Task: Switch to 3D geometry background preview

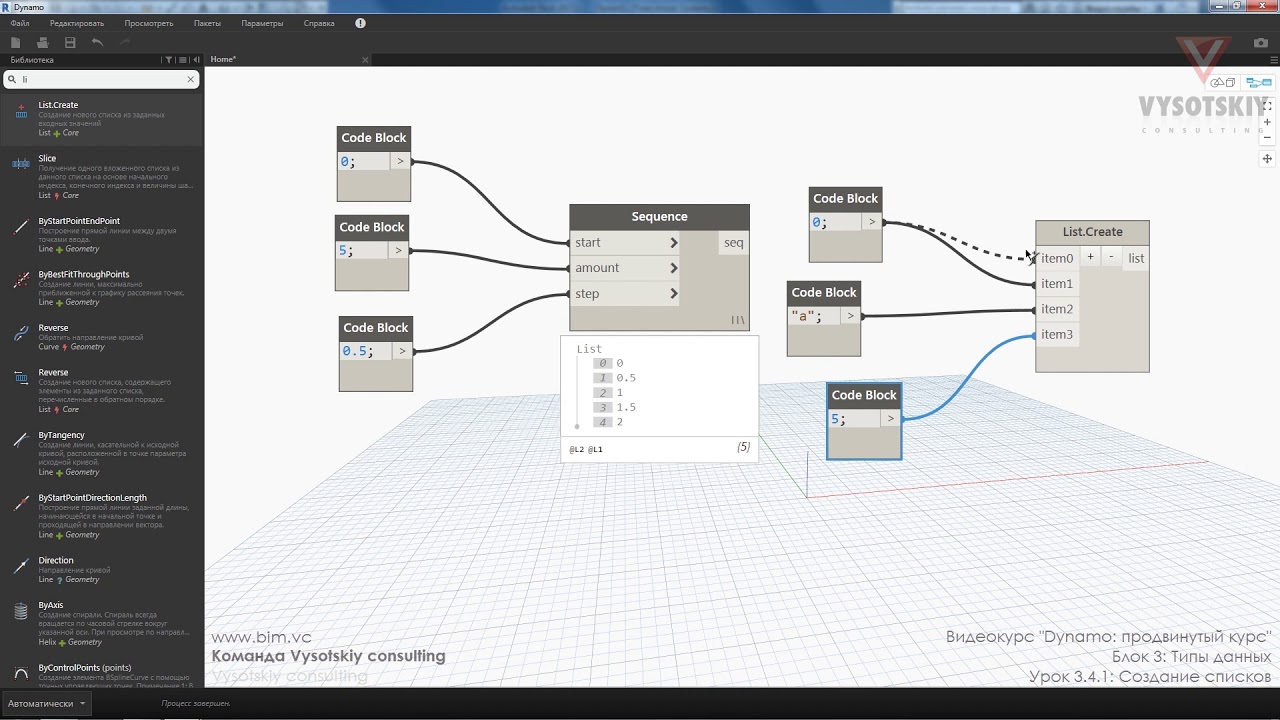Action: pos(1222,83)
